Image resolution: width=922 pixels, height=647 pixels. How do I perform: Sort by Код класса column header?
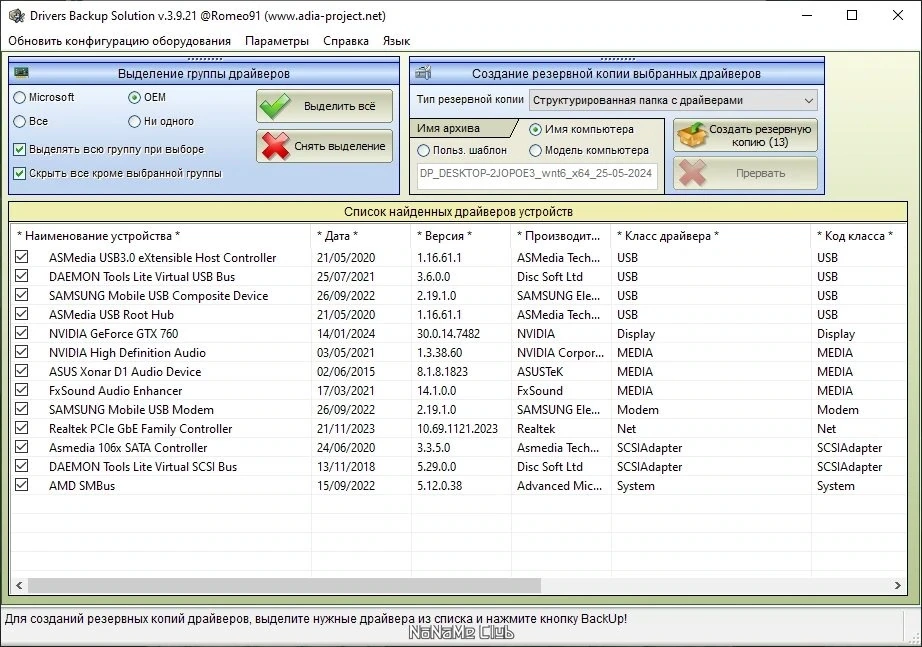857,236
